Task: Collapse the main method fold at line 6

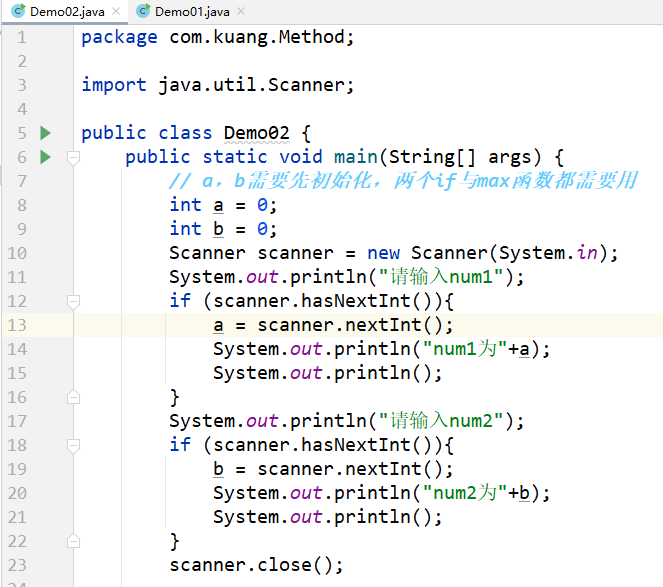Action: tap(74, 158)
